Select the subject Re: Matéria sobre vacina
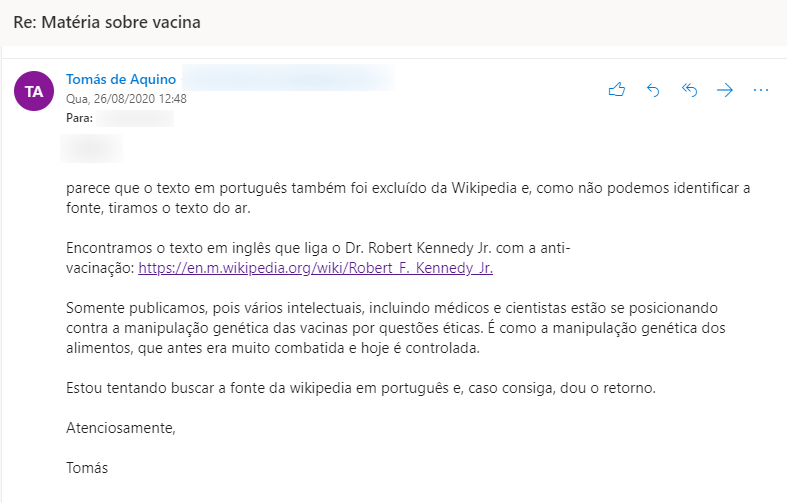Viewport: 787px width, 503px height. pyautogui.click(x=107, y=22)
